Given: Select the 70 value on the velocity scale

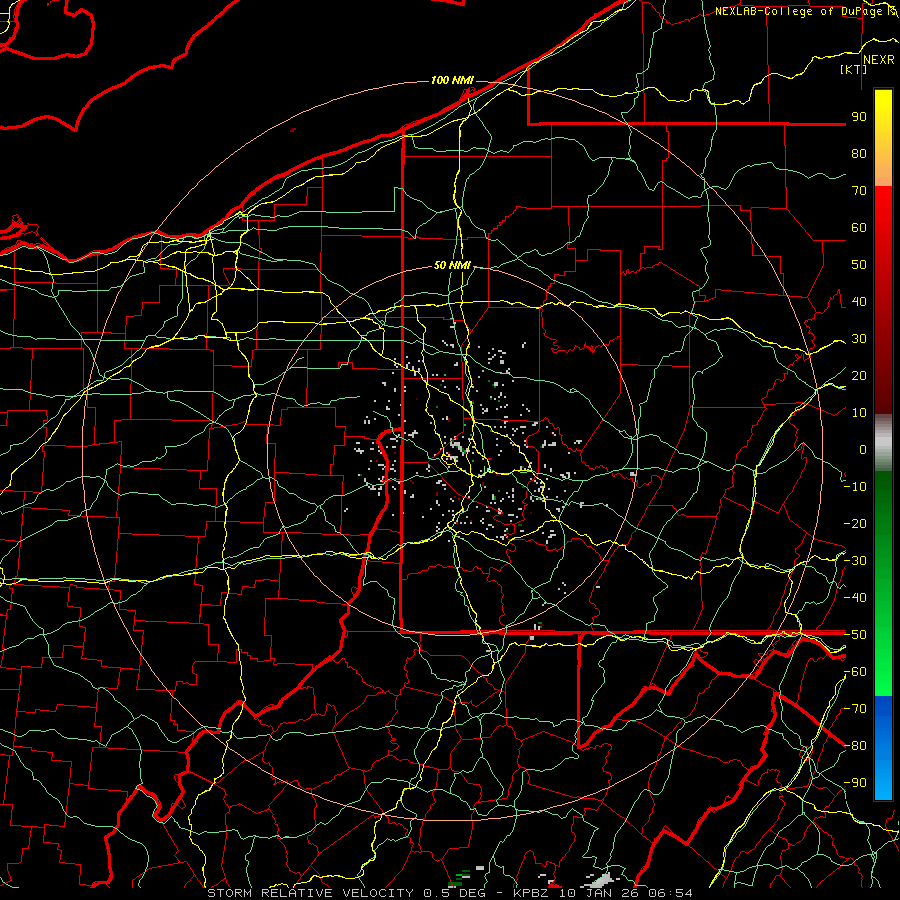Looking at the screenshot, I should (x=859, y=191).
